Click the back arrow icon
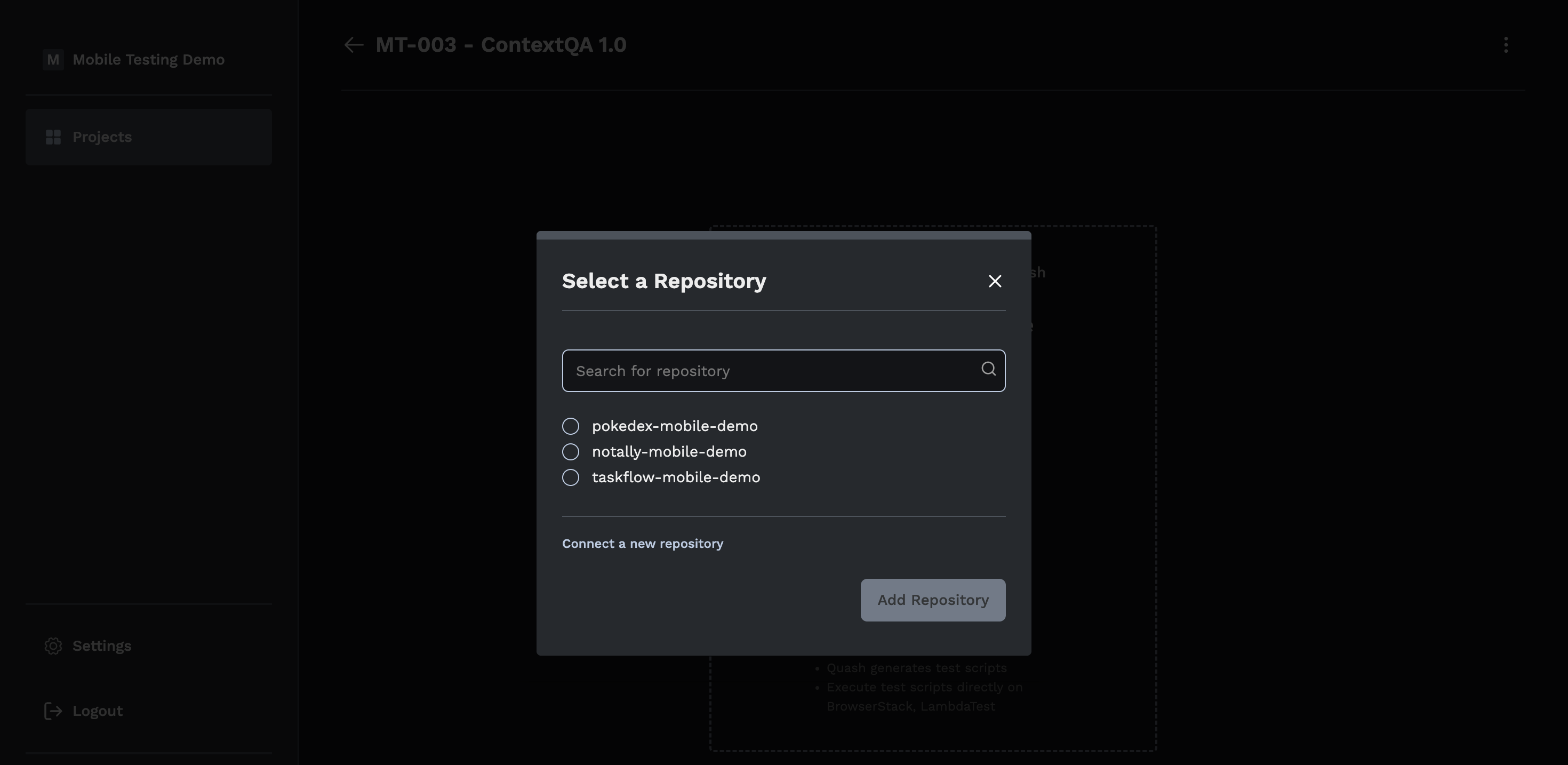The height and width of the screenshot is (765, 1568). point(354,45)
